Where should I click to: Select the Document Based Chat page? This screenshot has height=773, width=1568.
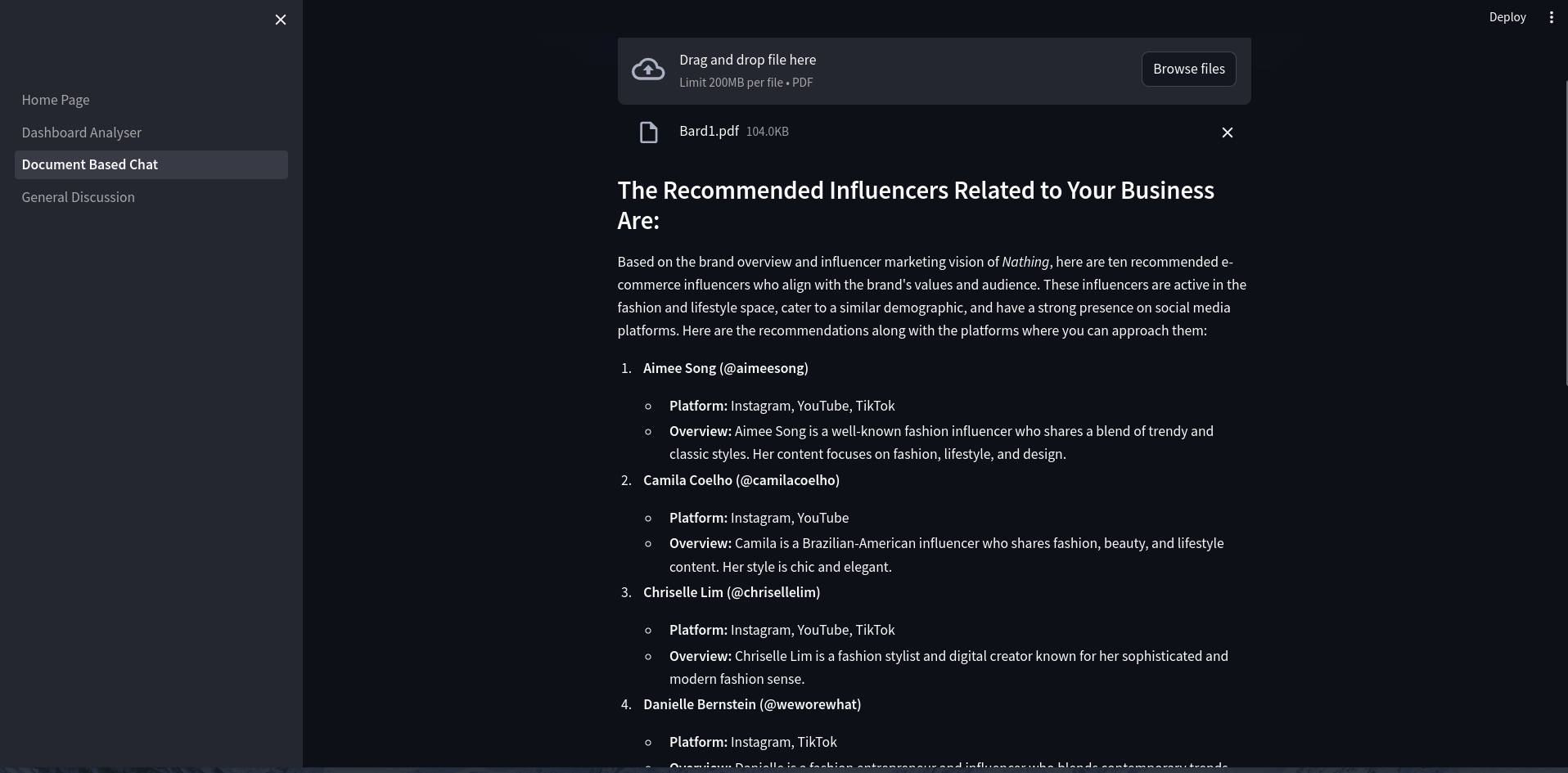coord(151,164)
